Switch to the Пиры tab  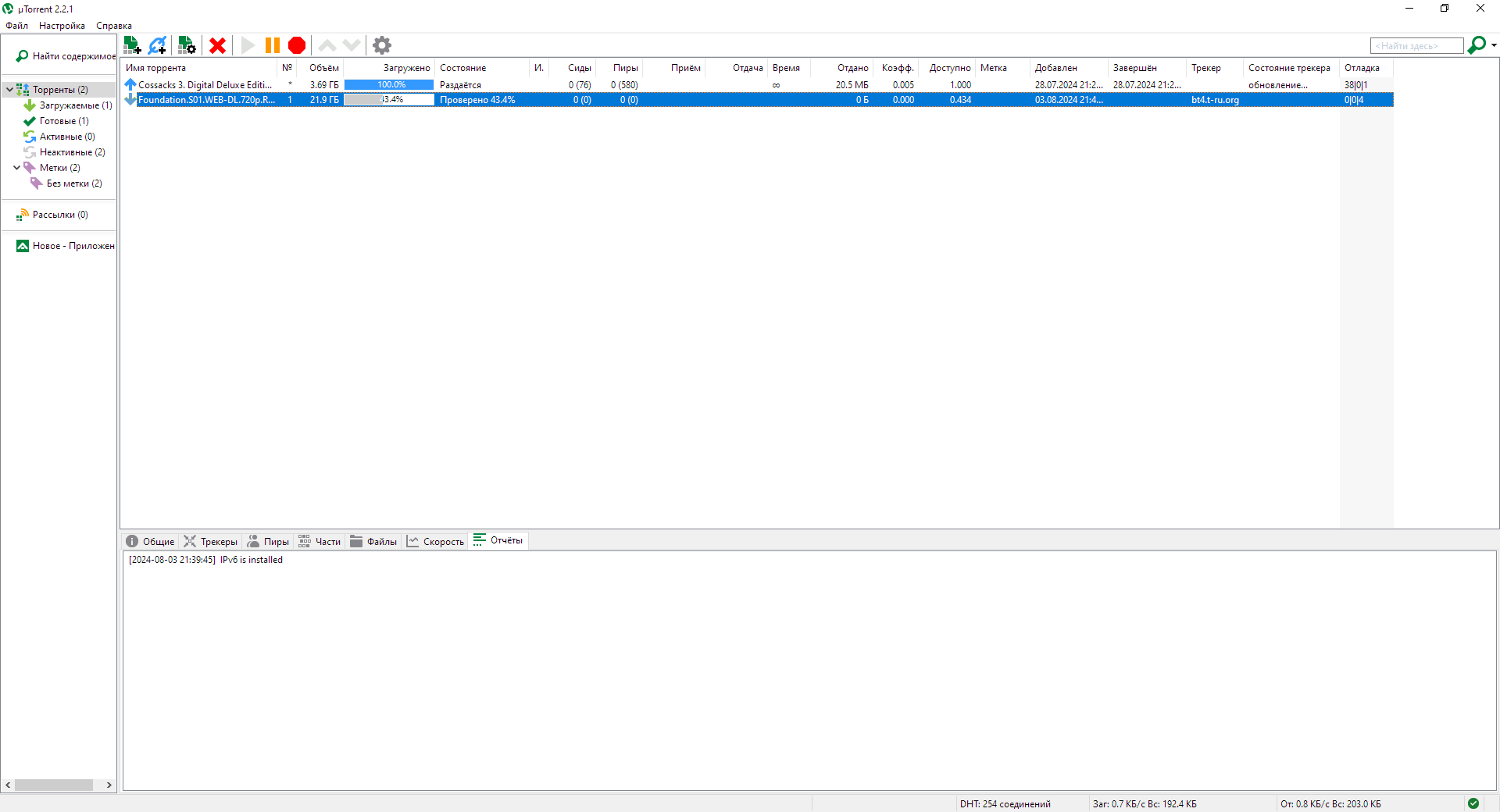pos(268,541)
